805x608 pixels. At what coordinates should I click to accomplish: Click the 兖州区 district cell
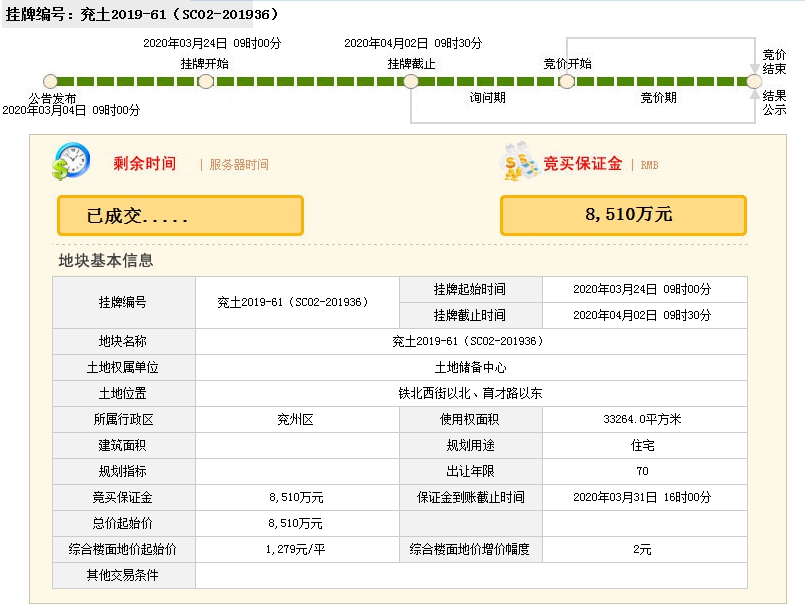(x=296, y=420)
